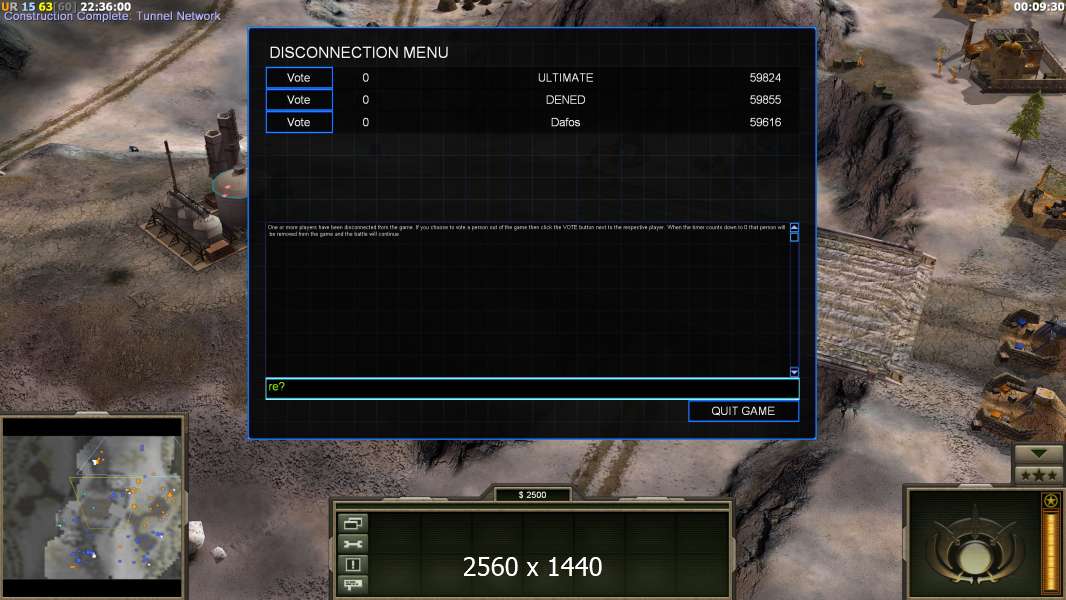Screen dimensions: 1066x600
Task: Click the General's experience progress bar
Action: tap(1051, 552)
